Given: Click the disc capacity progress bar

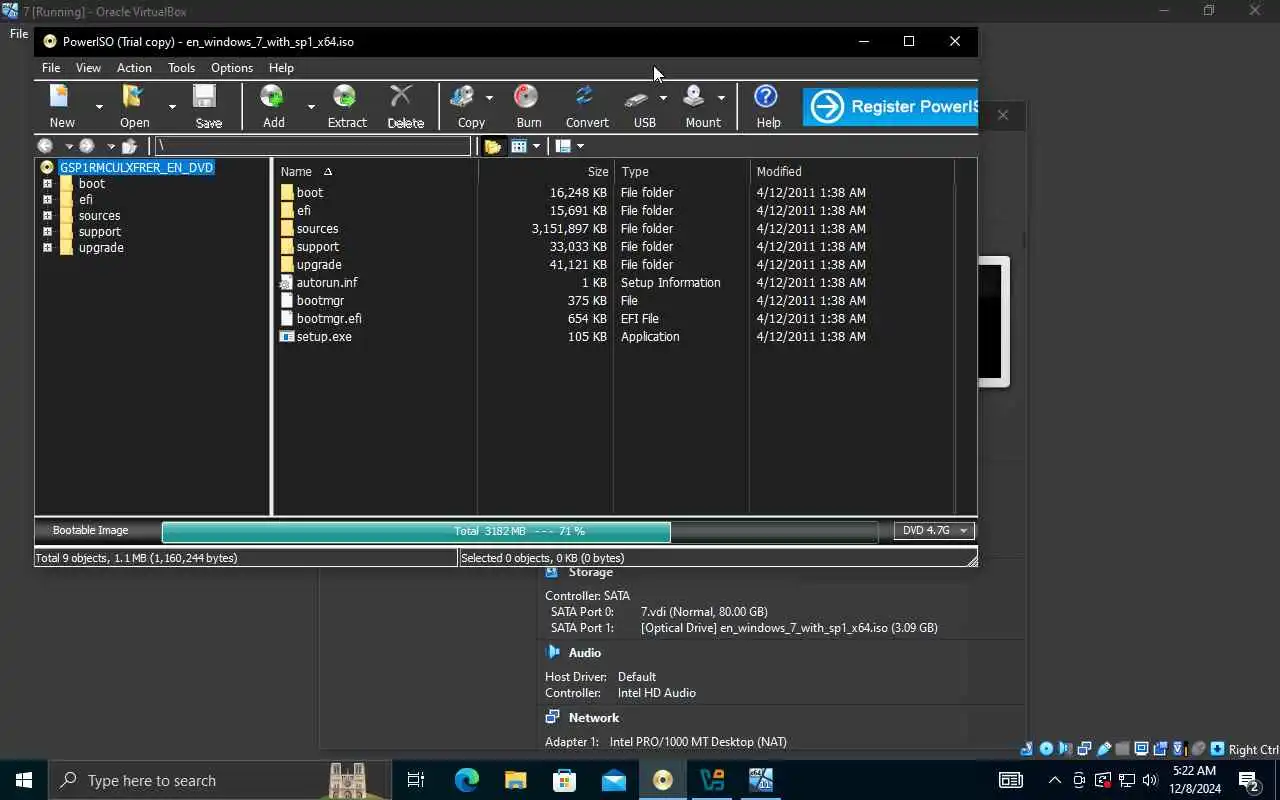Looking at the screenshot, I should tap(520, 531).
